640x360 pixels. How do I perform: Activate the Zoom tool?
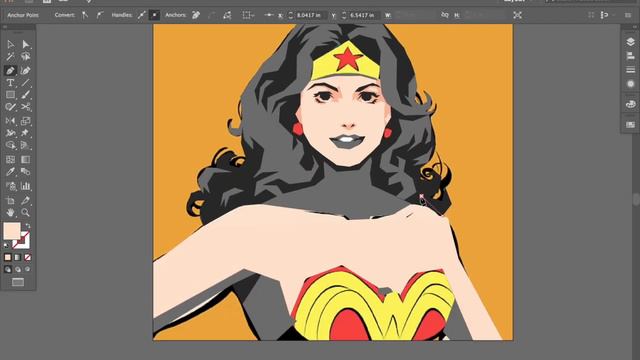click(26, 212)
